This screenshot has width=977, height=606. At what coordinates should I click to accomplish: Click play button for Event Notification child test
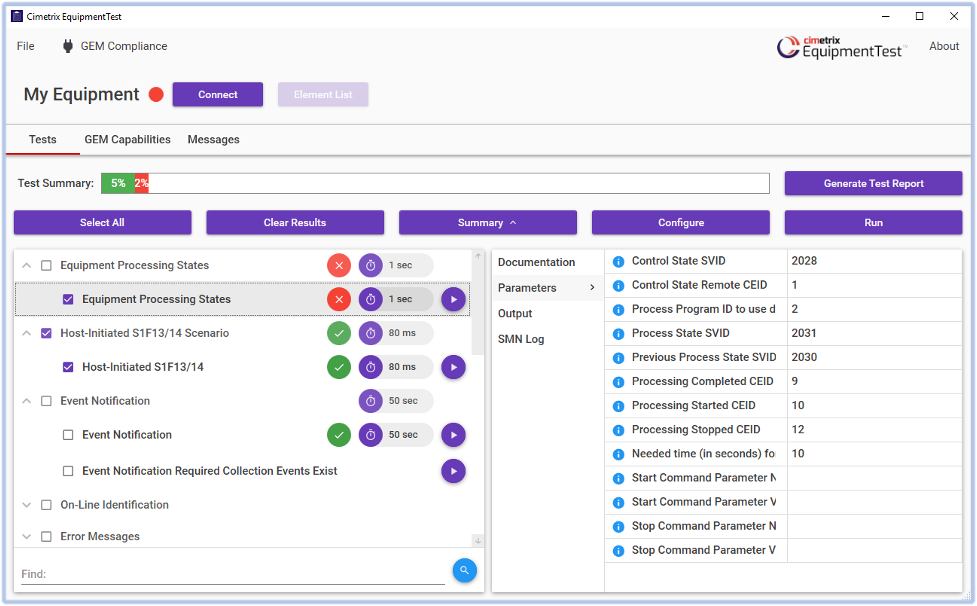point(454,435)
